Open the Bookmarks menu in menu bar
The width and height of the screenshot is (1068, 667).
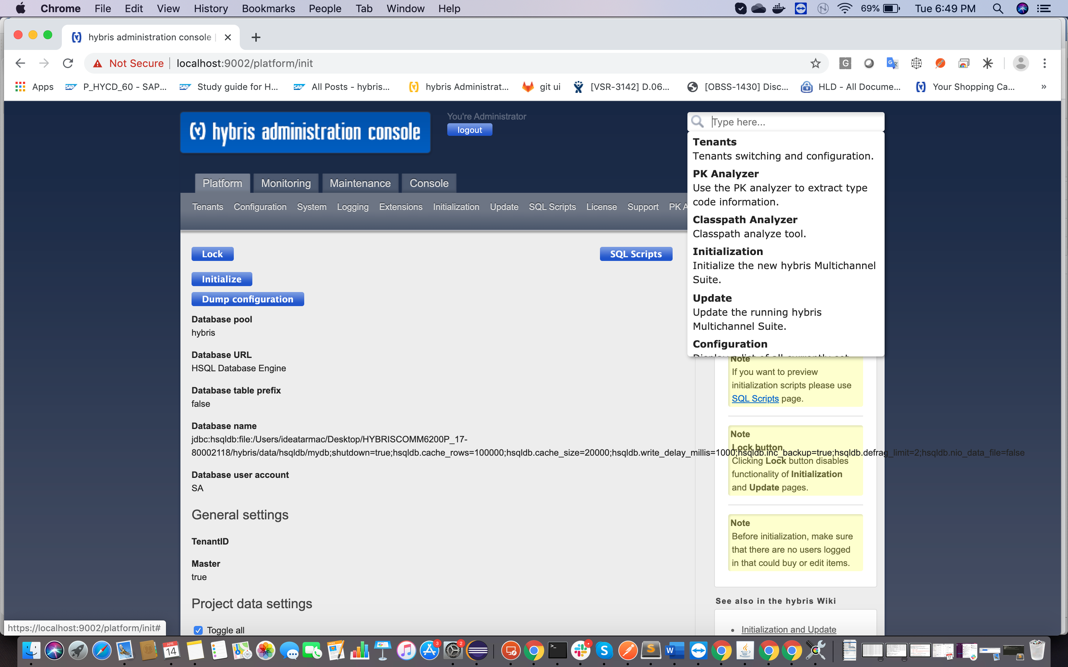point(268,9)
